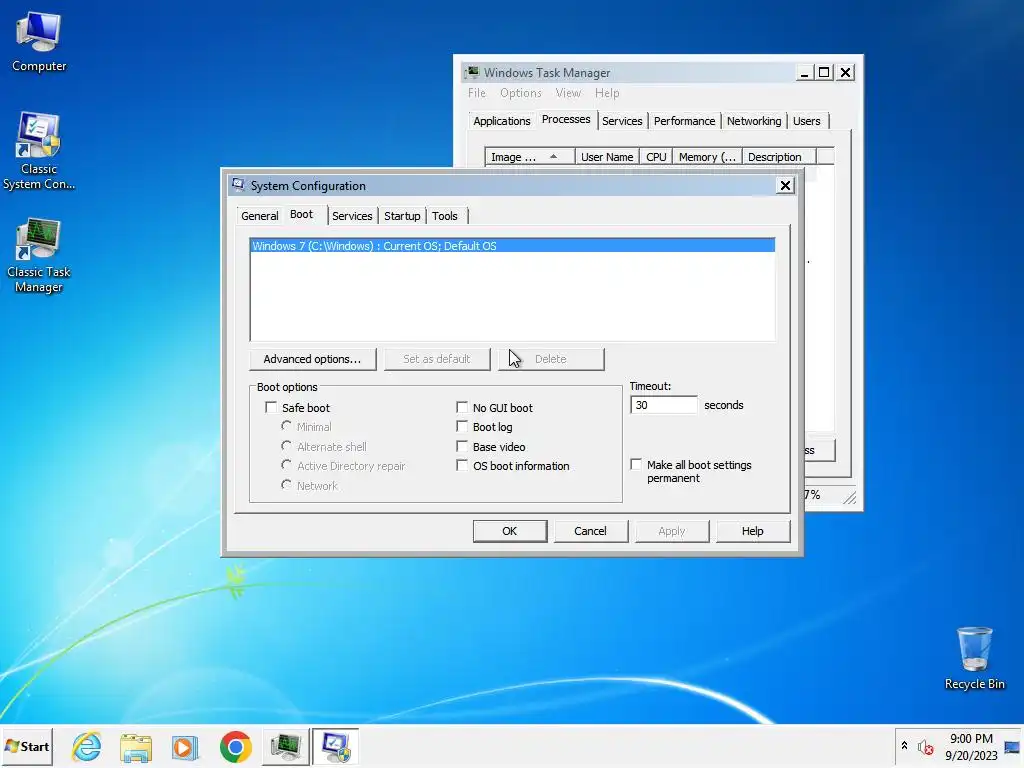Go to the Startup tab
The height and width of the screenshot is (768, 1024).
[x=402, y=216]
